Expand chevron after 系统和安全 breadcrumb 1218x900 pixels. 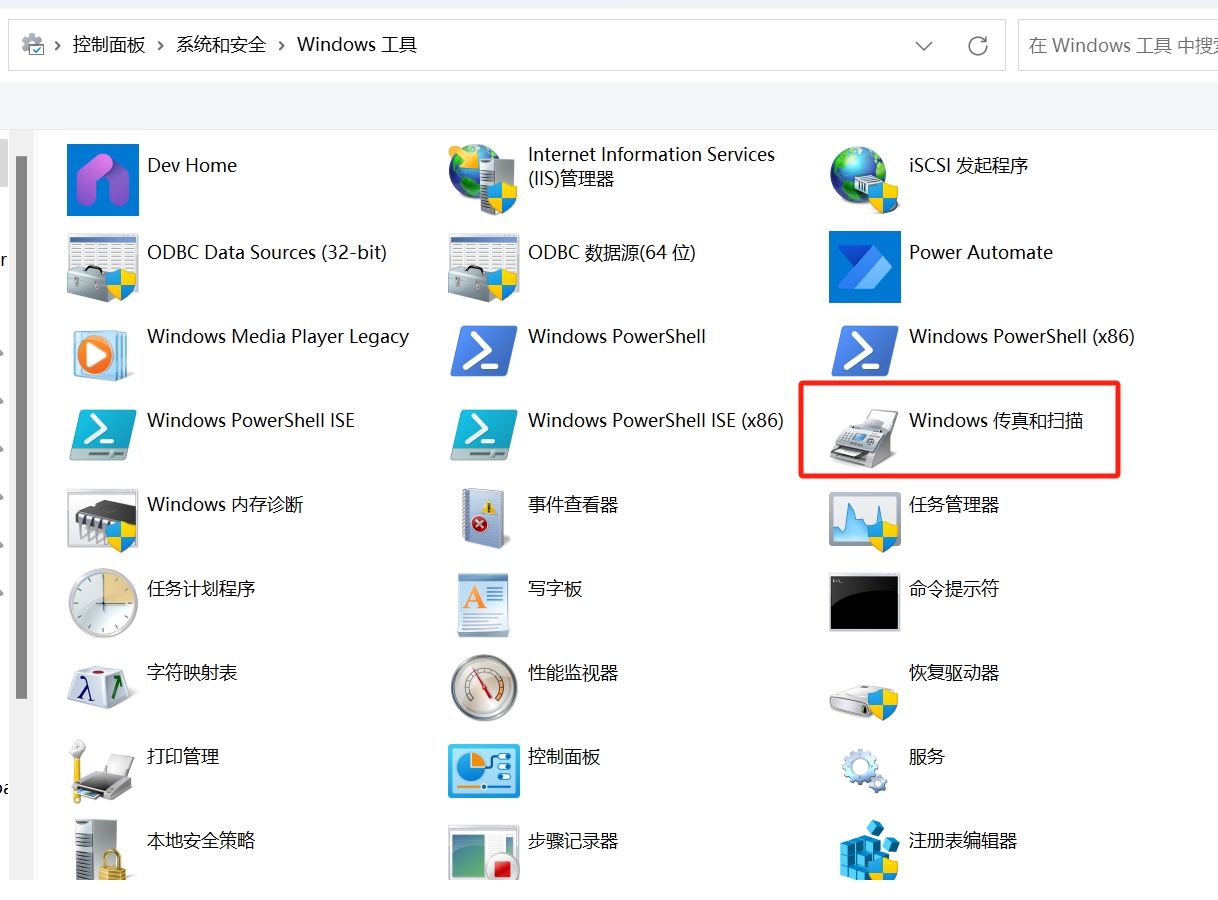tap(282, 45)
